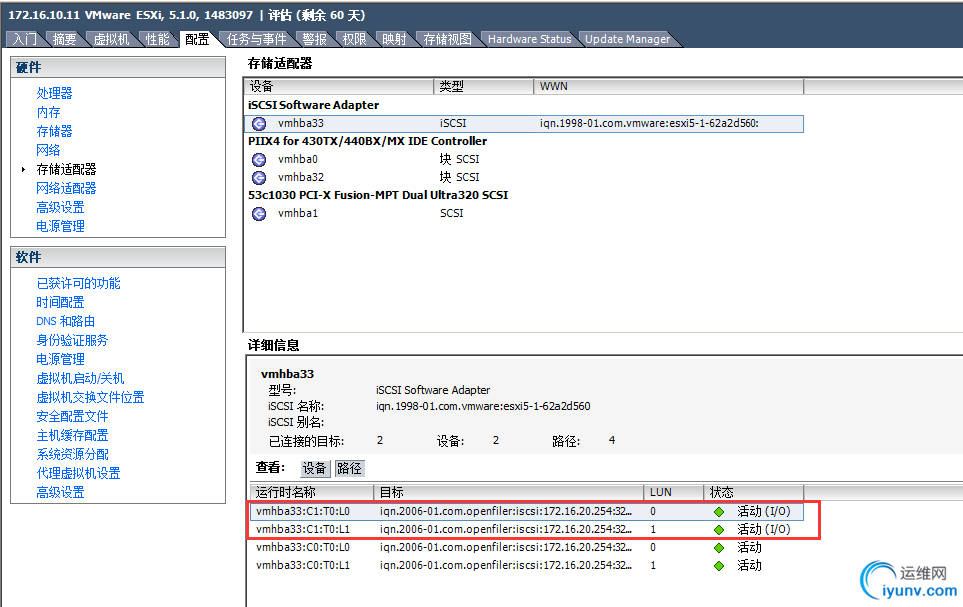Select path row vmhba33:C0:T0:L1
Image resolution: width=963 pixels, height=607 pixels.
coord(527,566)
